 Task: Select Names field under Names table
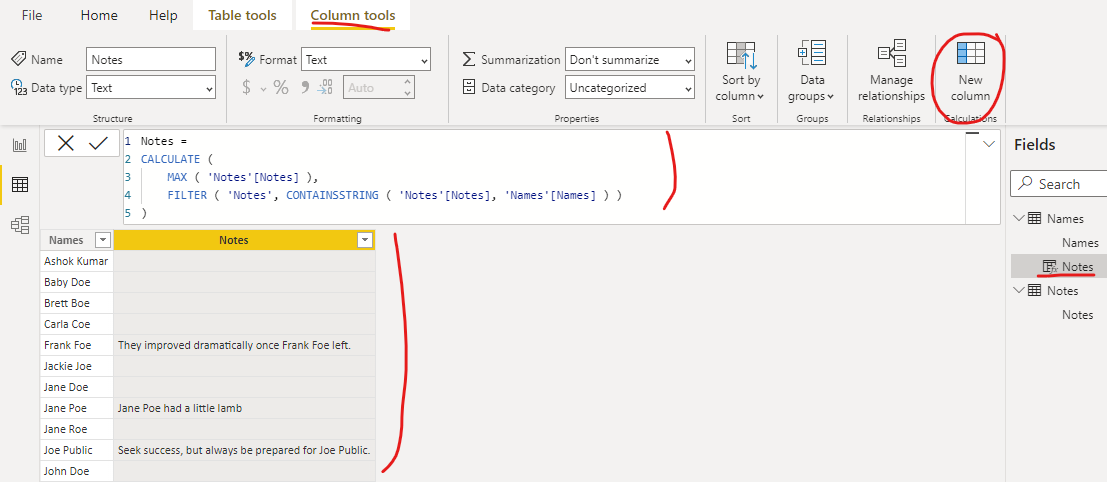(x=1080, y=243)
